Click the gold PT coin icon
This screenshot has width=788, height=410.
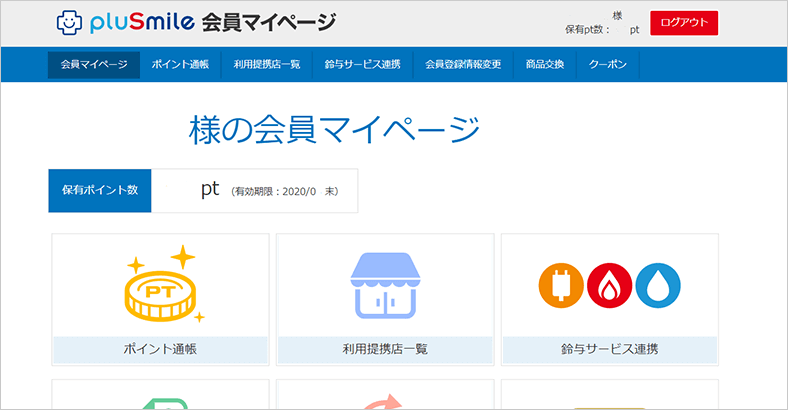(x=164, y=284)
